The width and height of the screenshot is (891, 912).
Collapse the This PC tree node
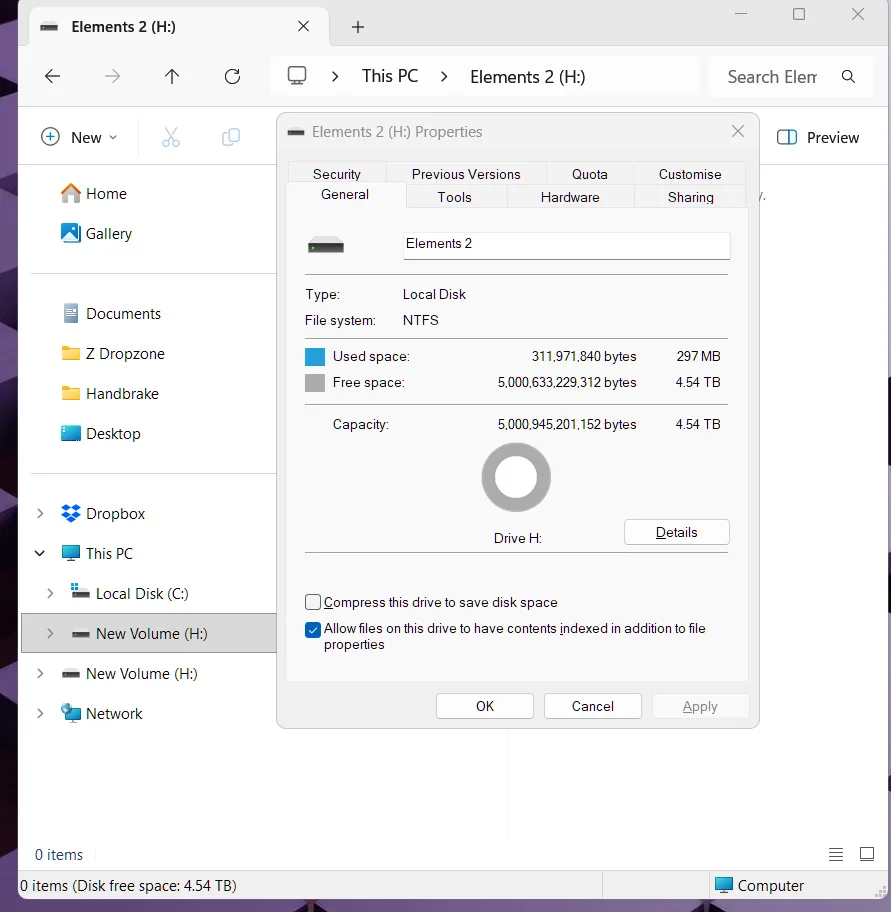pos(40,553)
